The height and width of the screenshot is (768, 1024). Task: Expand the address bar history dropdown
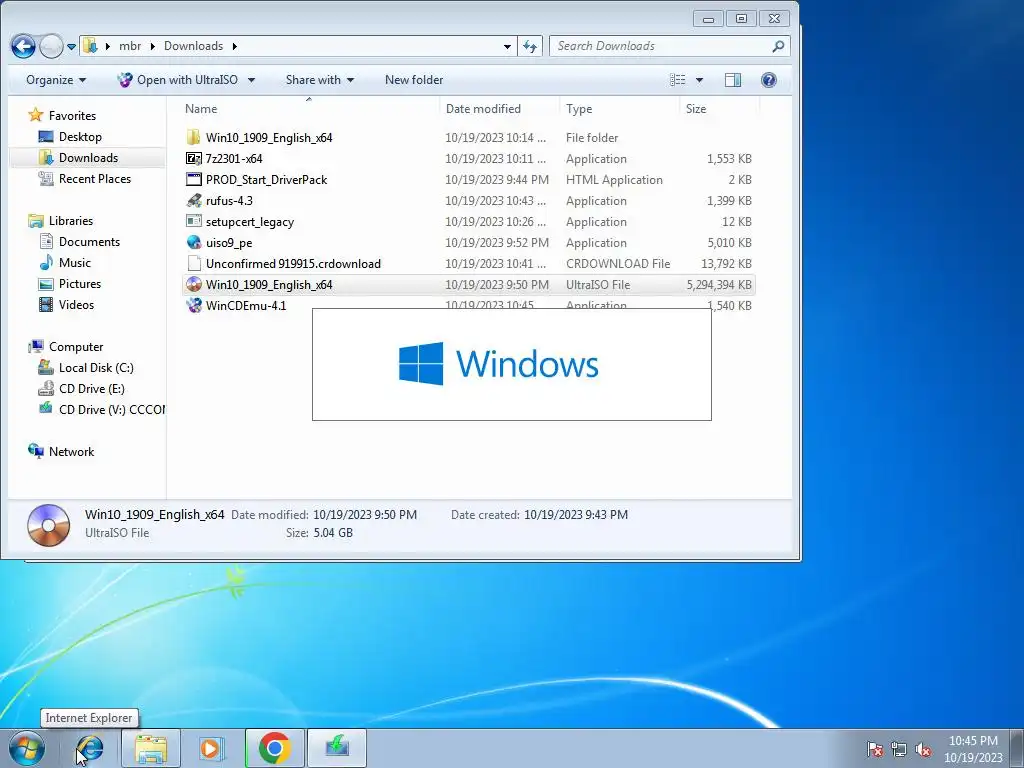[507, 46]
